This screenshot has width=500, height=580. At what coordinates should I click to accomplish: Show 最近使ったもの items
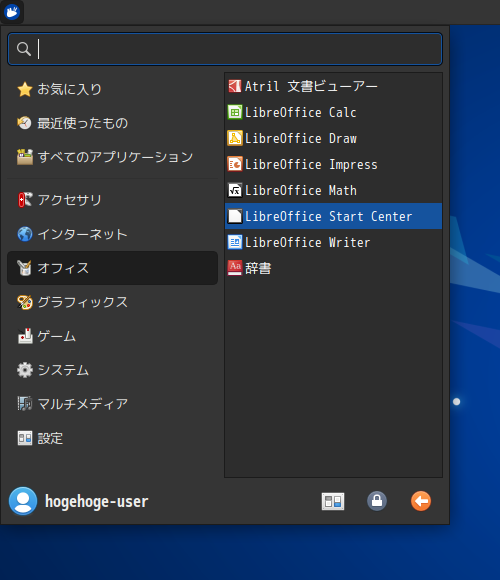[112, 123]
